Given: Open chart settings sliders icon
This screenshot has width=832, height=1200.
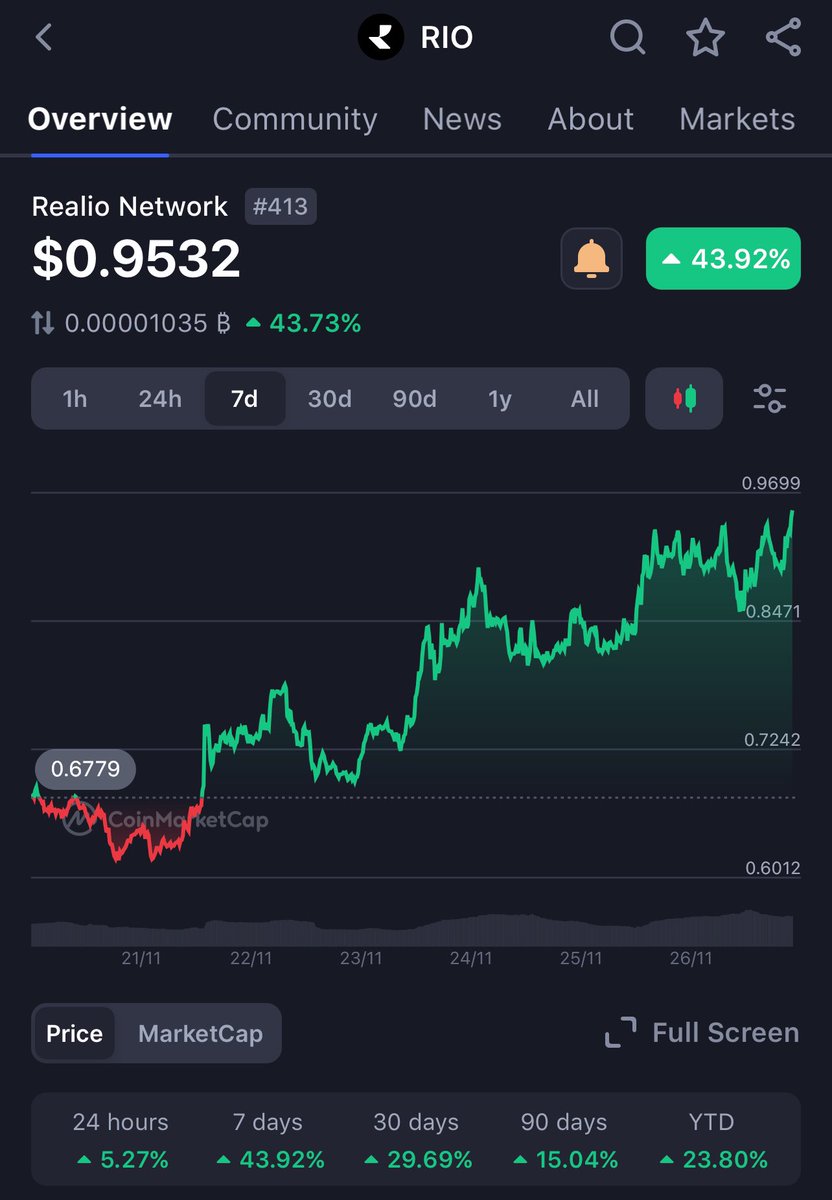Looking at the screenshot, I should click(x=769, y=399).
